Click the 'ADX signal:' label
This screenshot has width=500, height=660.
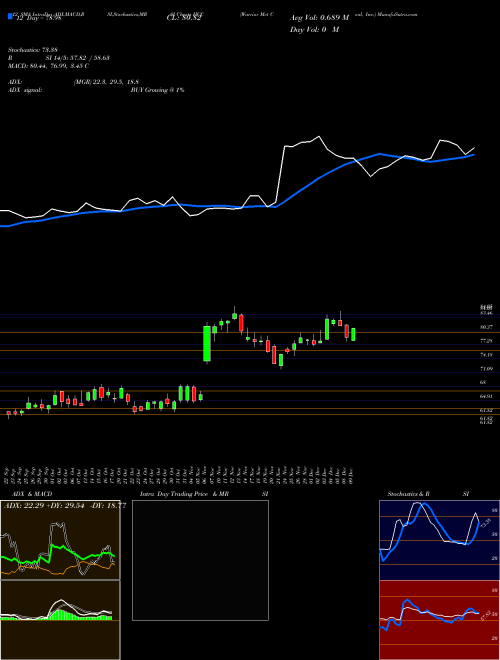coord(25,90)
